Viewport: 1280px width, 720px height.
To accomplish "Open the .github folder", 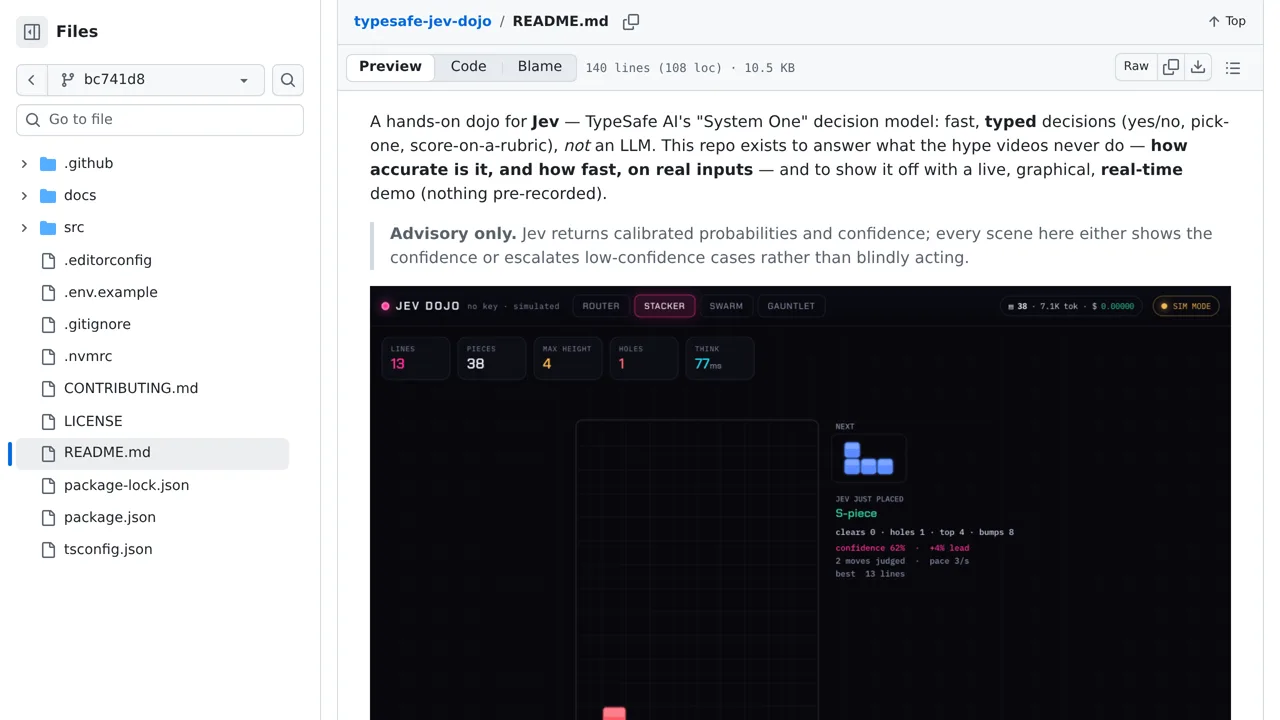I will click(88, 163).
